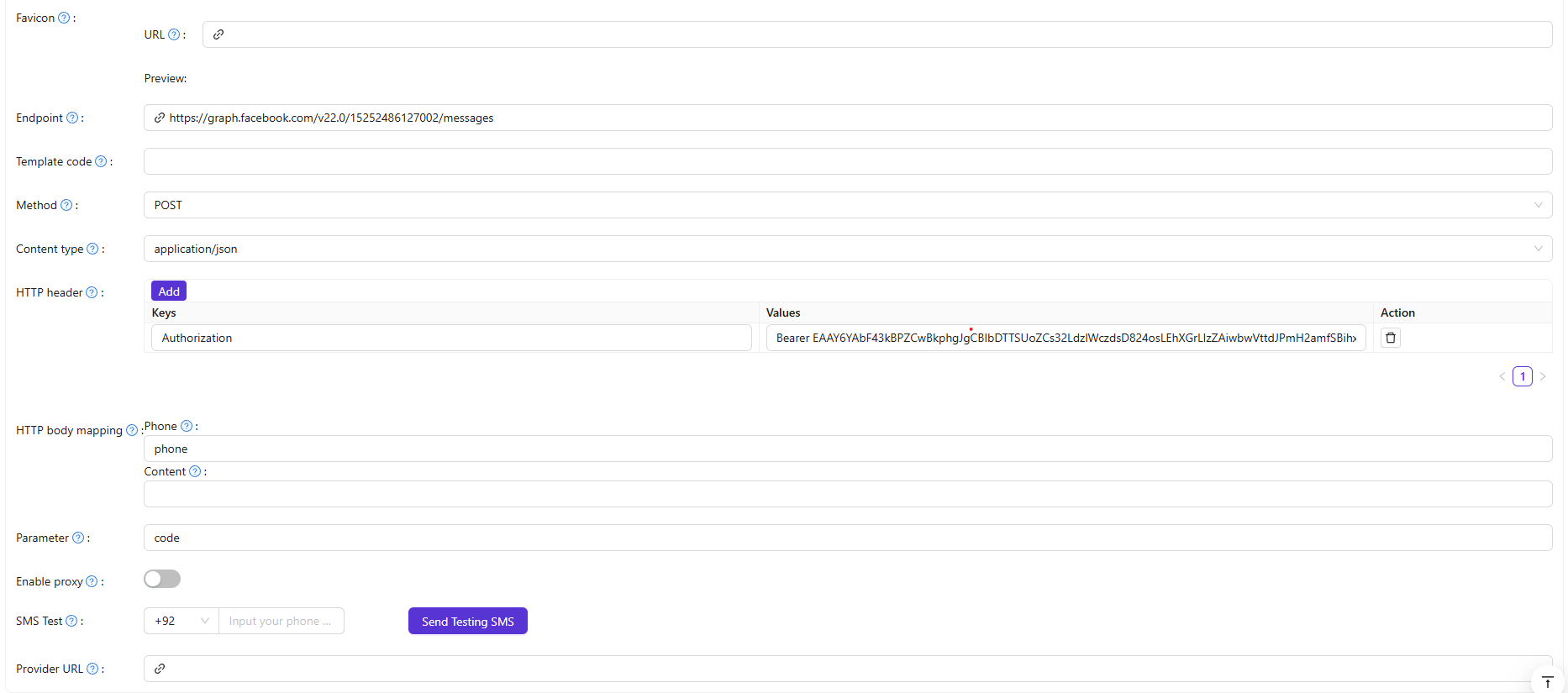The image size is (1568, 693).
Task: Toggle the Enable proxy switch
Action: click(162, 579)
